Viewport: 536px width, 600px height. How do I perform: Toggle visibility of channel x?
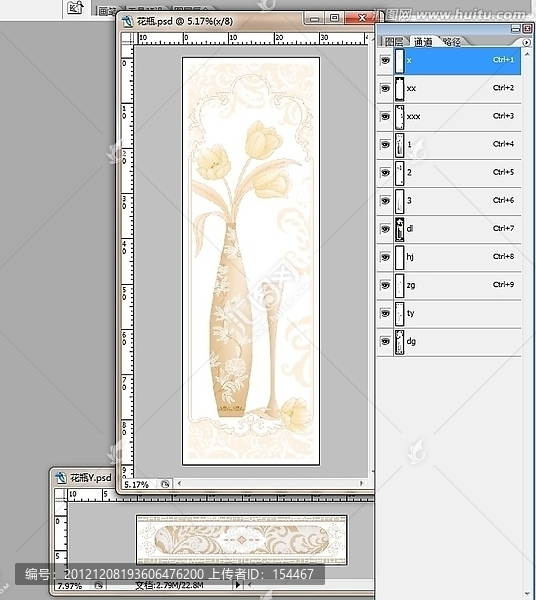click(x=385, y=60)
